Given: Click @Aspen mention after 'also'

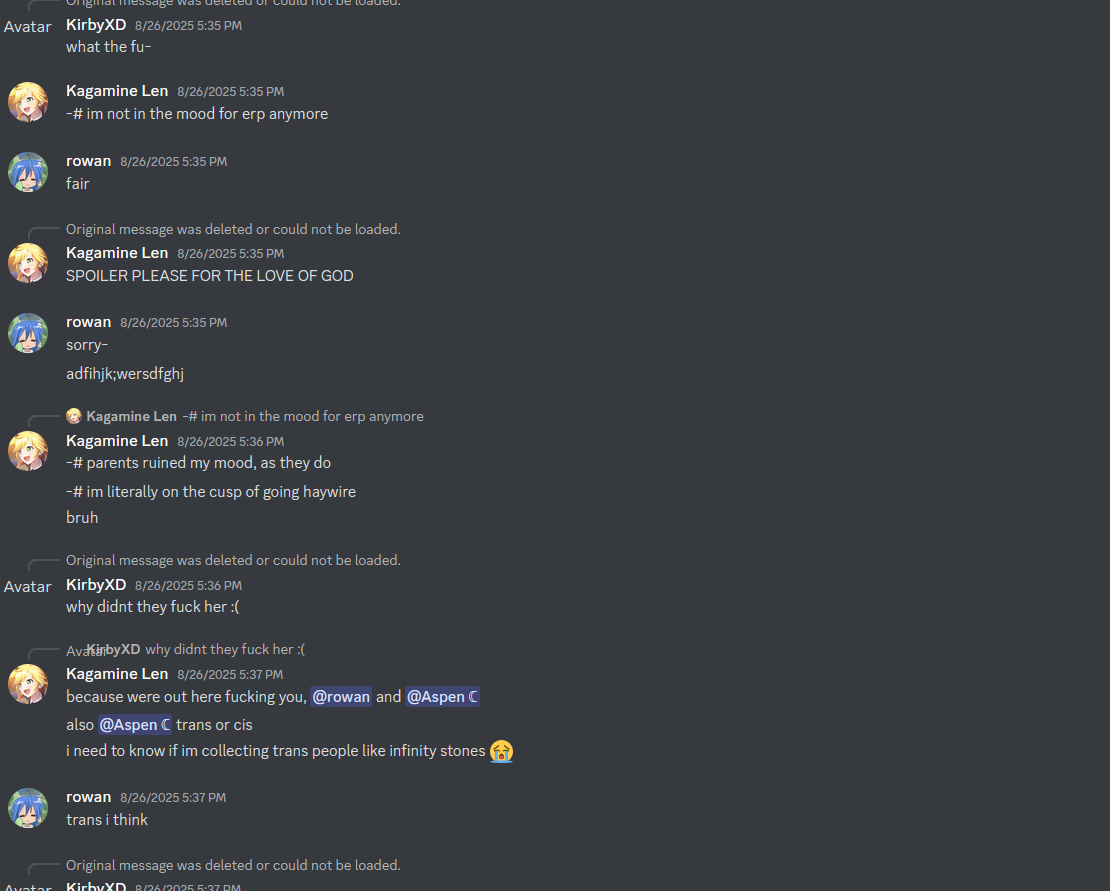Looking at the screenshot, I should point(135,725).
